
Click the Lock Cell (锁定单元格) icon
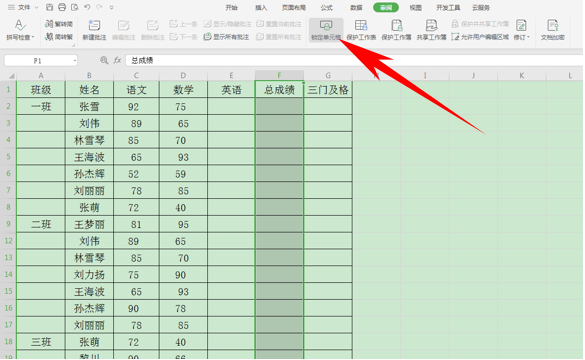point(326,26)
